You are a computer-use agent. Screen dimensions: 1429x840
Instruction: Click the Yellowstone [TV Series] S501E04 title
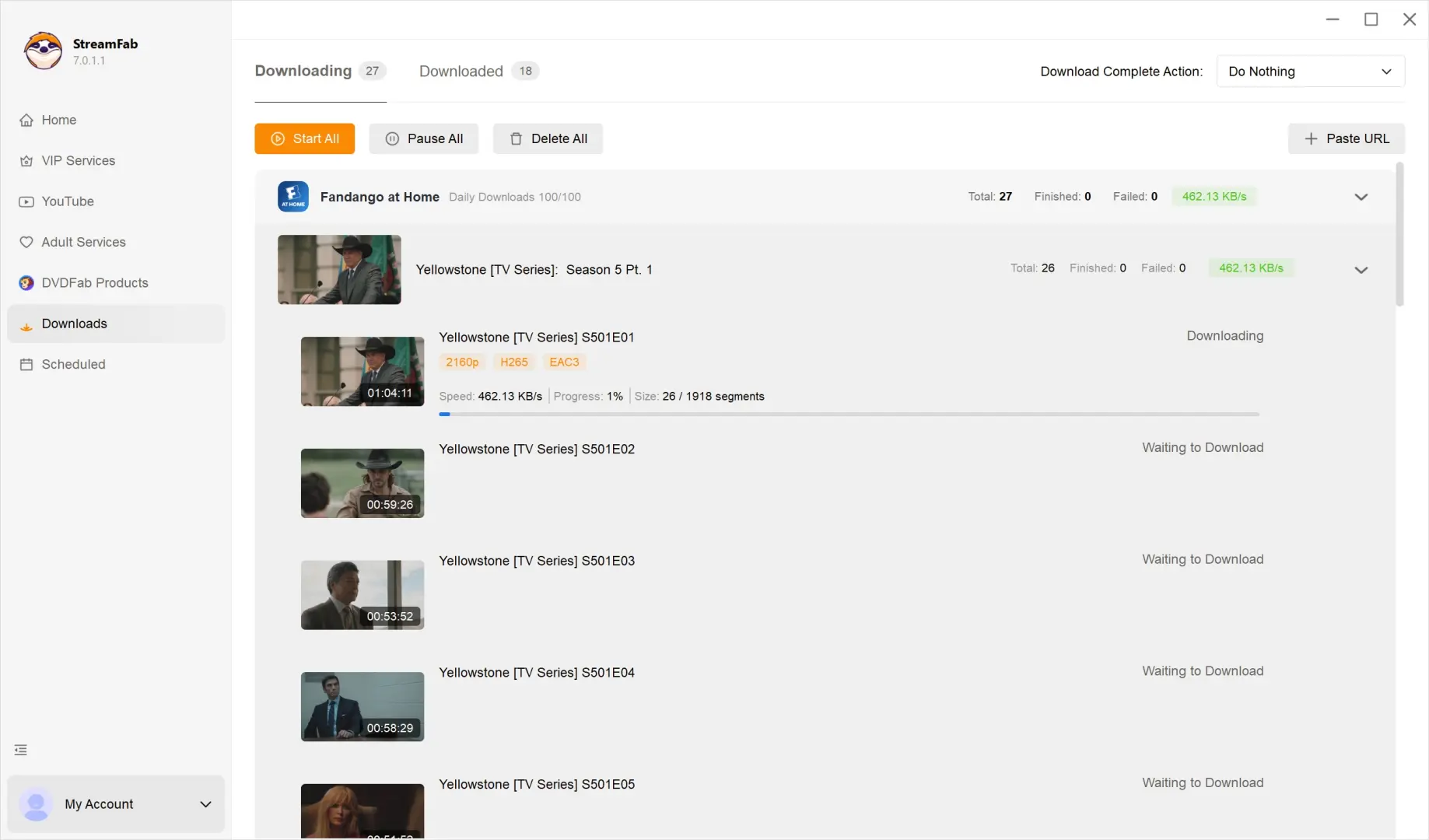(537, 673)
